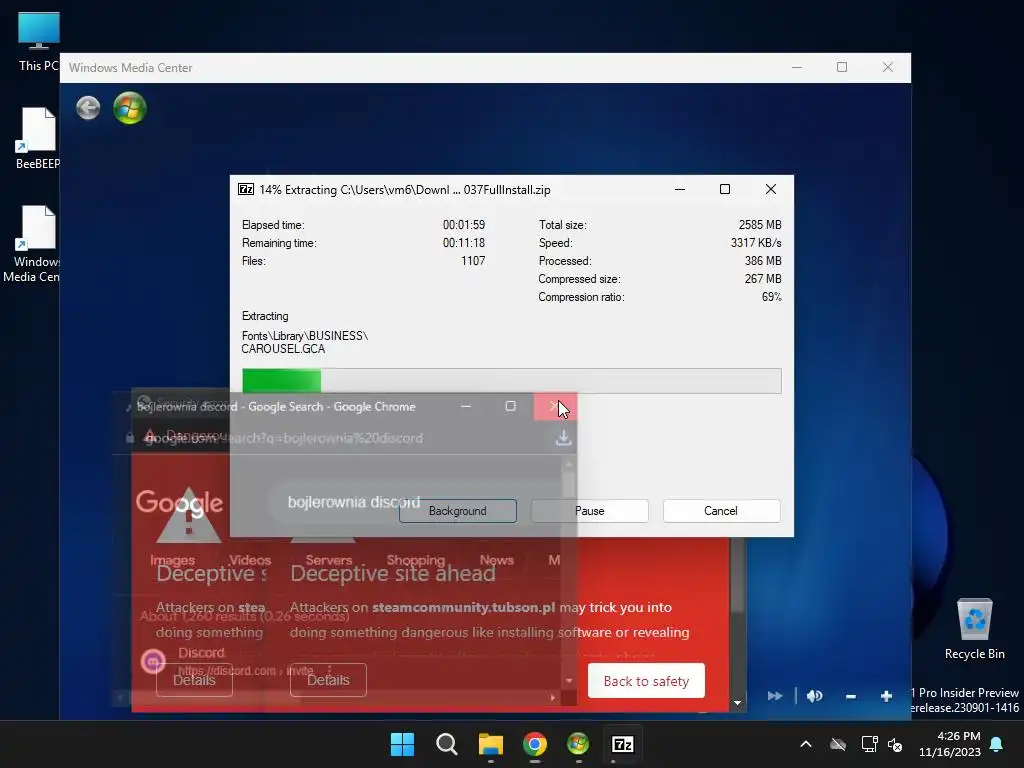Image resolution: width=1024 pixels, height=768 pixels.
Task: Click the extracting path Fonts\Library\BUSINESS text
Action: point(305,336)
